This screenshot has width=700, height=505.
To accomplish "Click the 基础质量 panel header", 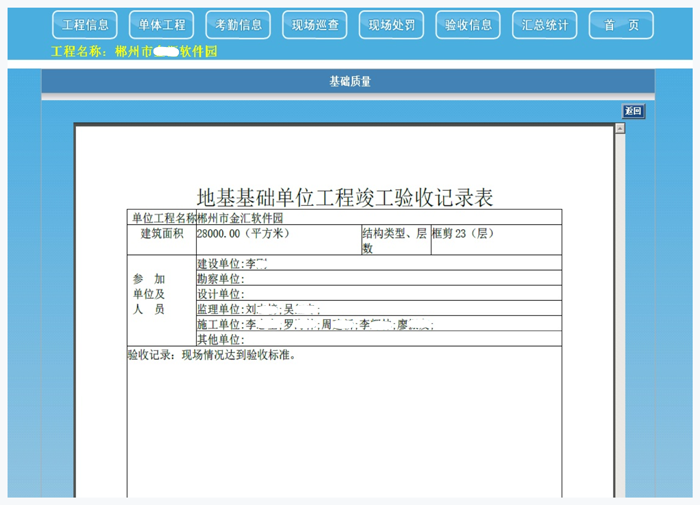I will click(349, 81).
